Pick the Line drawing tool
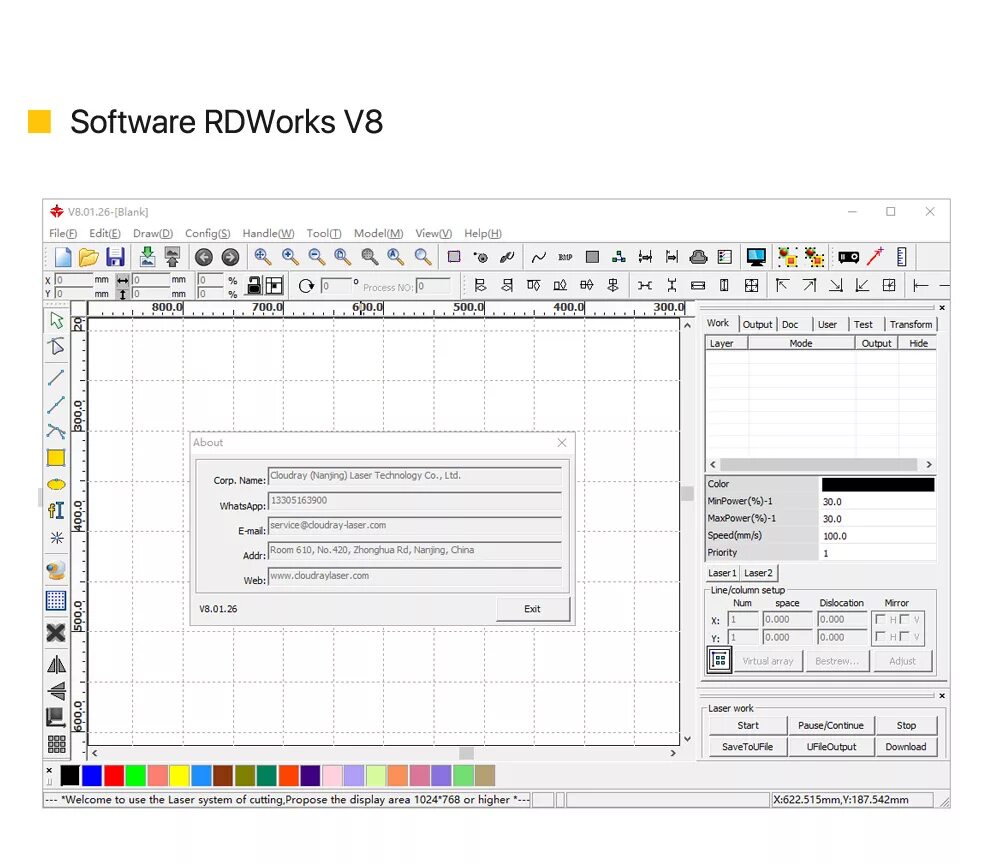The width and height of the screenshot is (1000, 865). click(x=57, y=378)
